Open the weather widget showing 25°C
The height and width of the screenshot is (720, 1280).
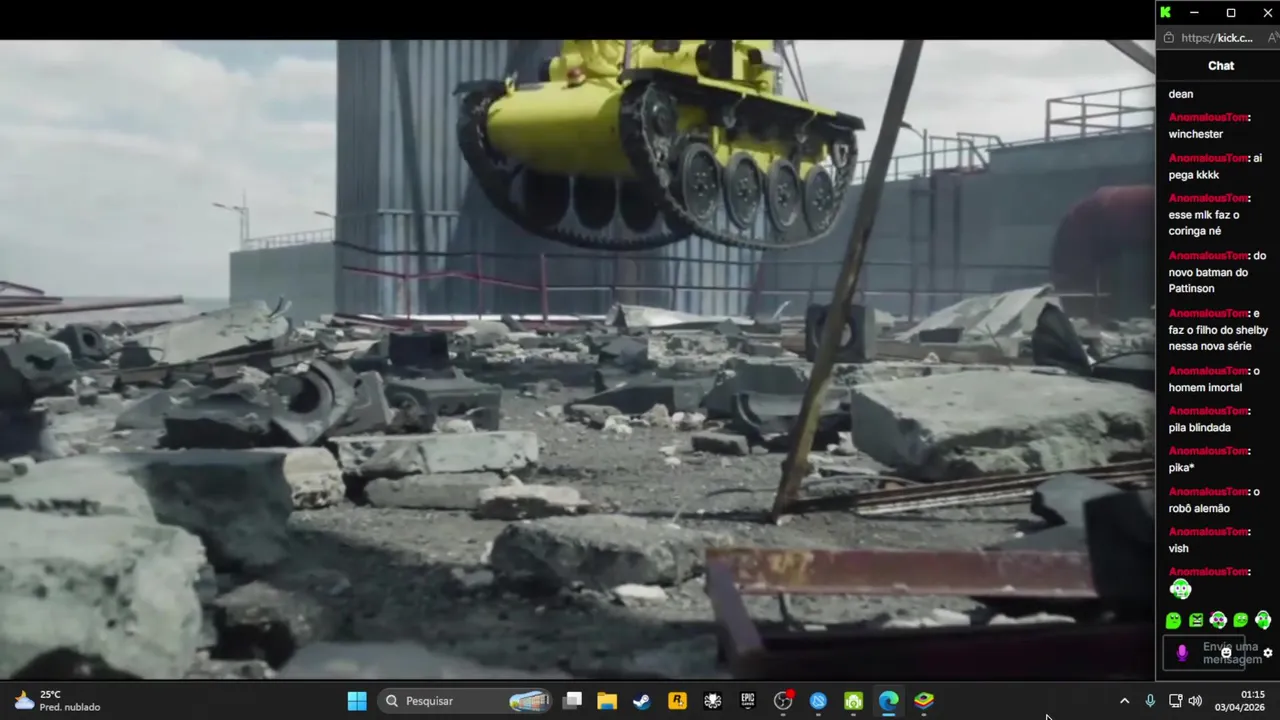(x=58, y=701)
